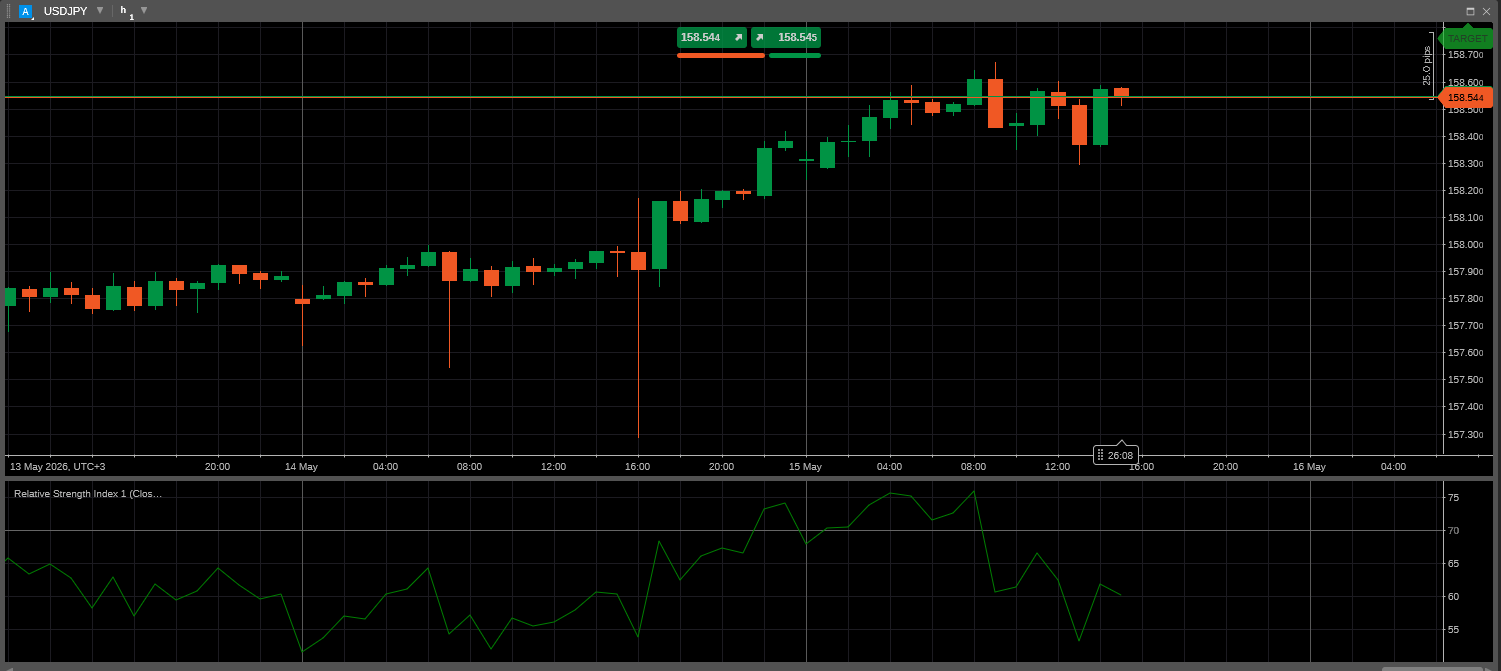Click the 15 May date axis label
Image resolution: width=1501 pixels, height=671 pixels.
tap(805, 466)
